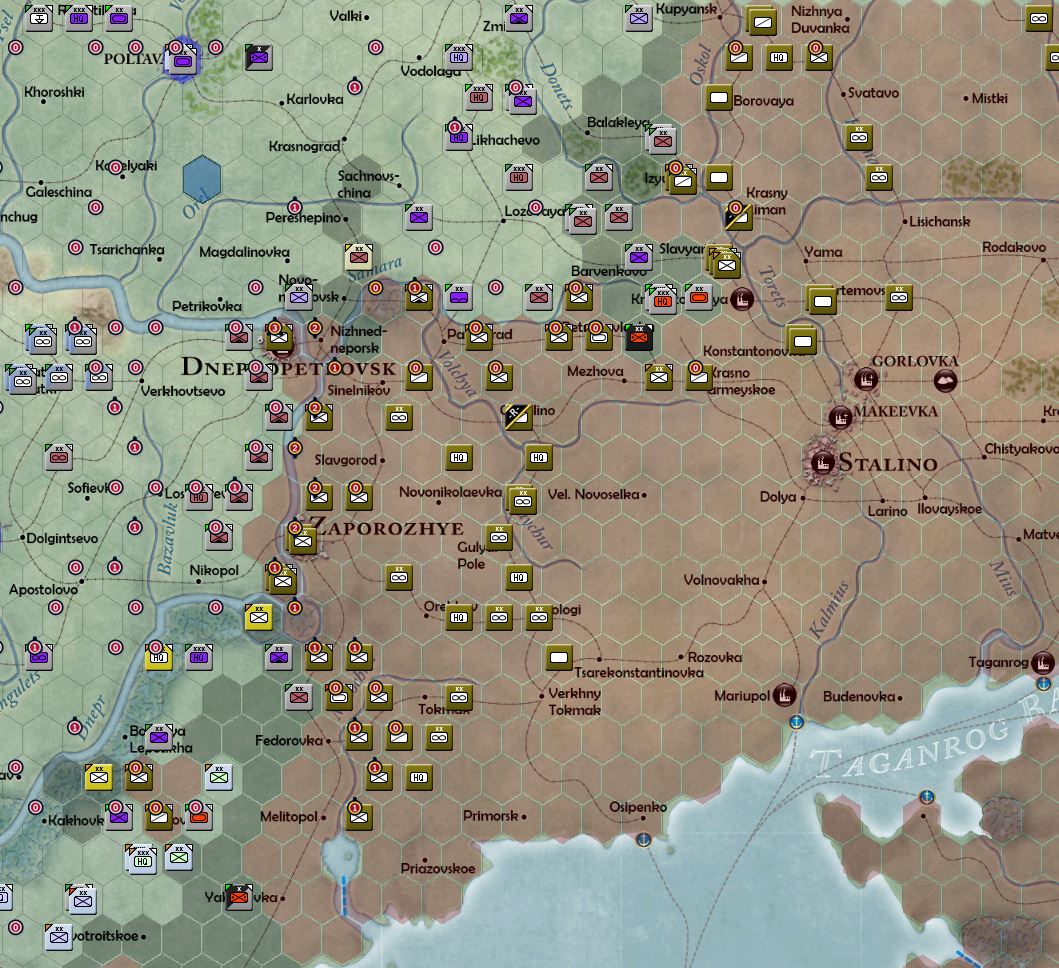Select the motorized counter east of Sinelnikovo
The height and width of the screenshot is (968, 1059).
pos(399,417)
